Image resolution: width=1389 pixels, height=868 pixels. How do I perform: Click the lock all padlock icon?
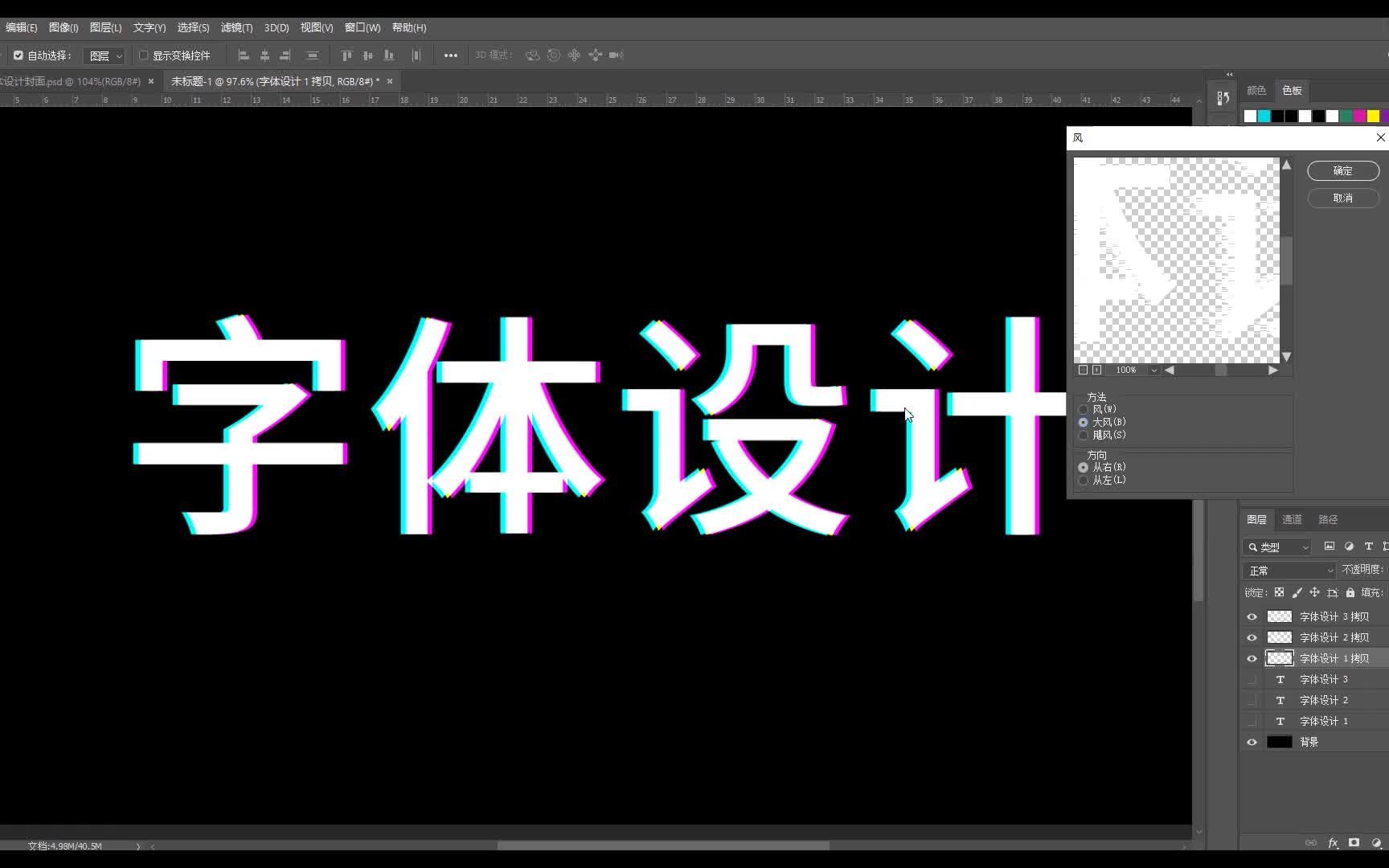pyautogui.click(x=1350, y=592)
